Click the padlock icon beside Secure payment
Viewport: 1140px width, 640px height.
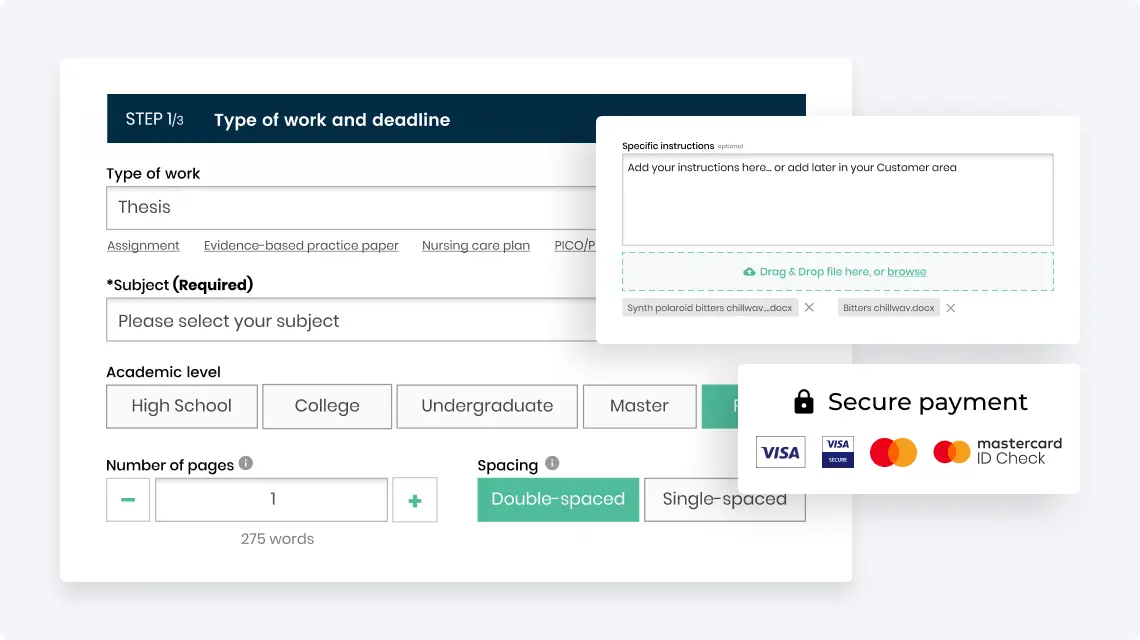(803, 401)
